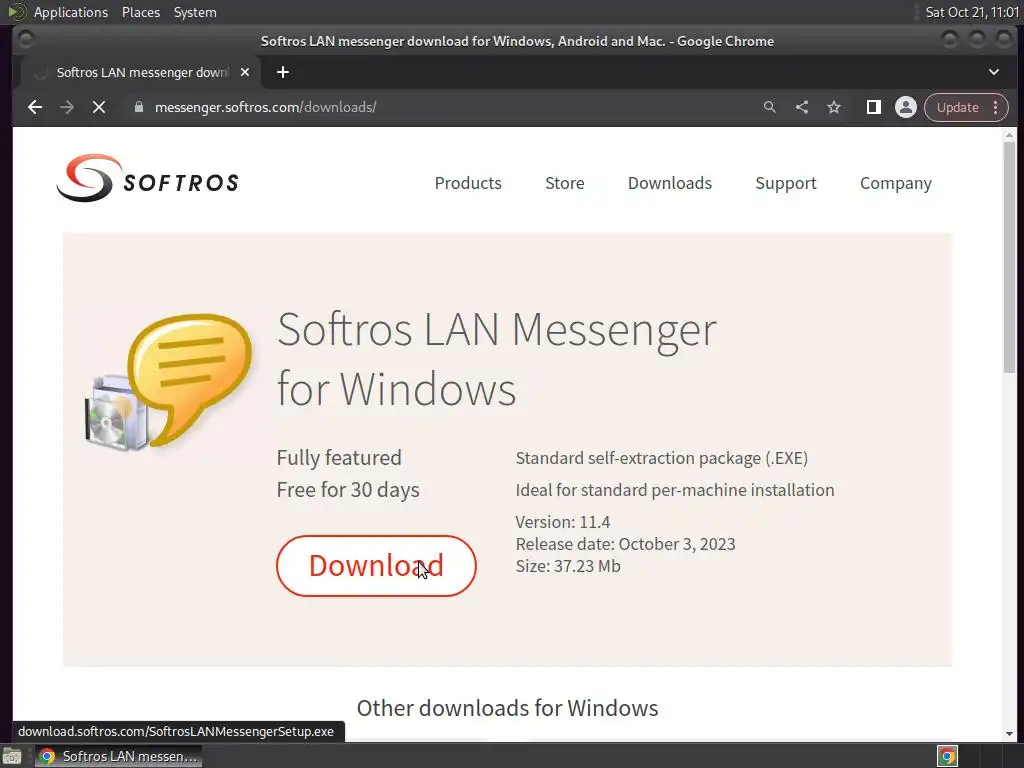Open the System menu in top panel
This screenshot has height=768, width=1024.
click(x=195, y=12)
